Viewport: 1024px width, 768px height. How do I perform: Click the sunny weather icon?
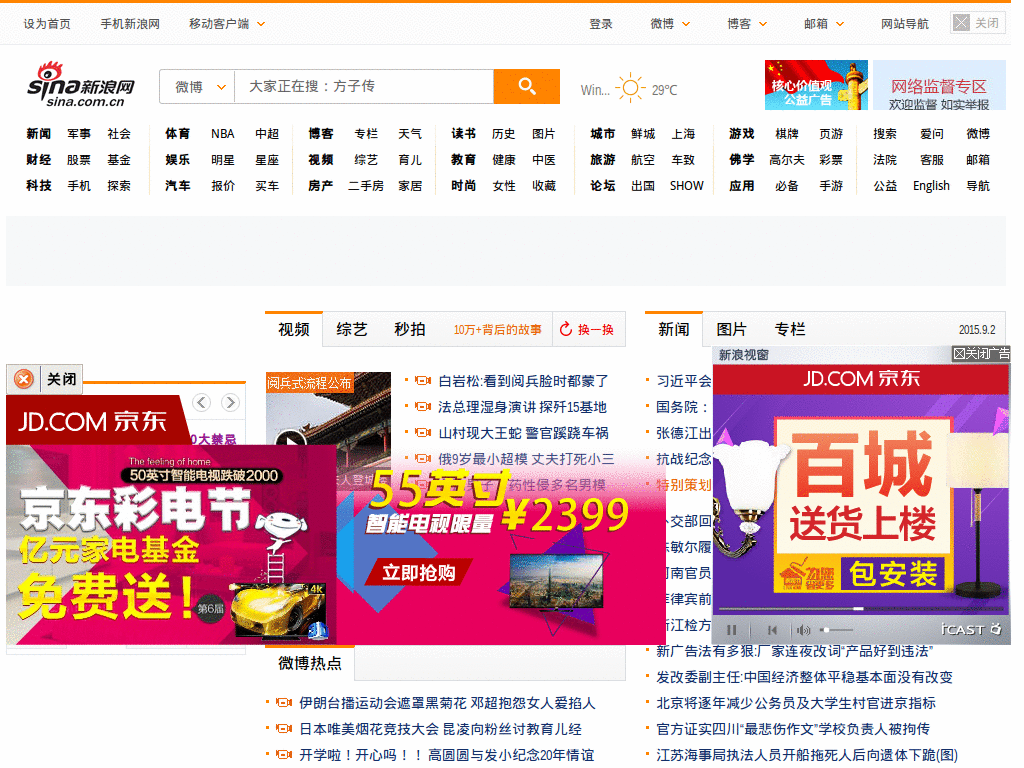[x=630, y=88]
